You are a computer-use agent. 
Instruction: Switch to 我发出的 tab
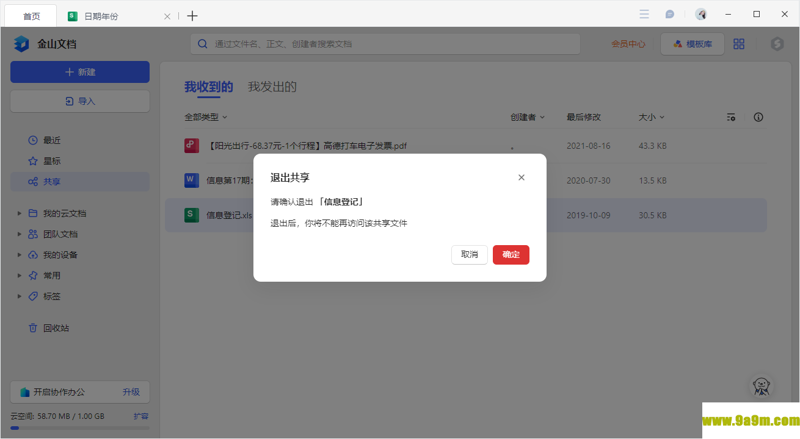click(x=272, y=87)
